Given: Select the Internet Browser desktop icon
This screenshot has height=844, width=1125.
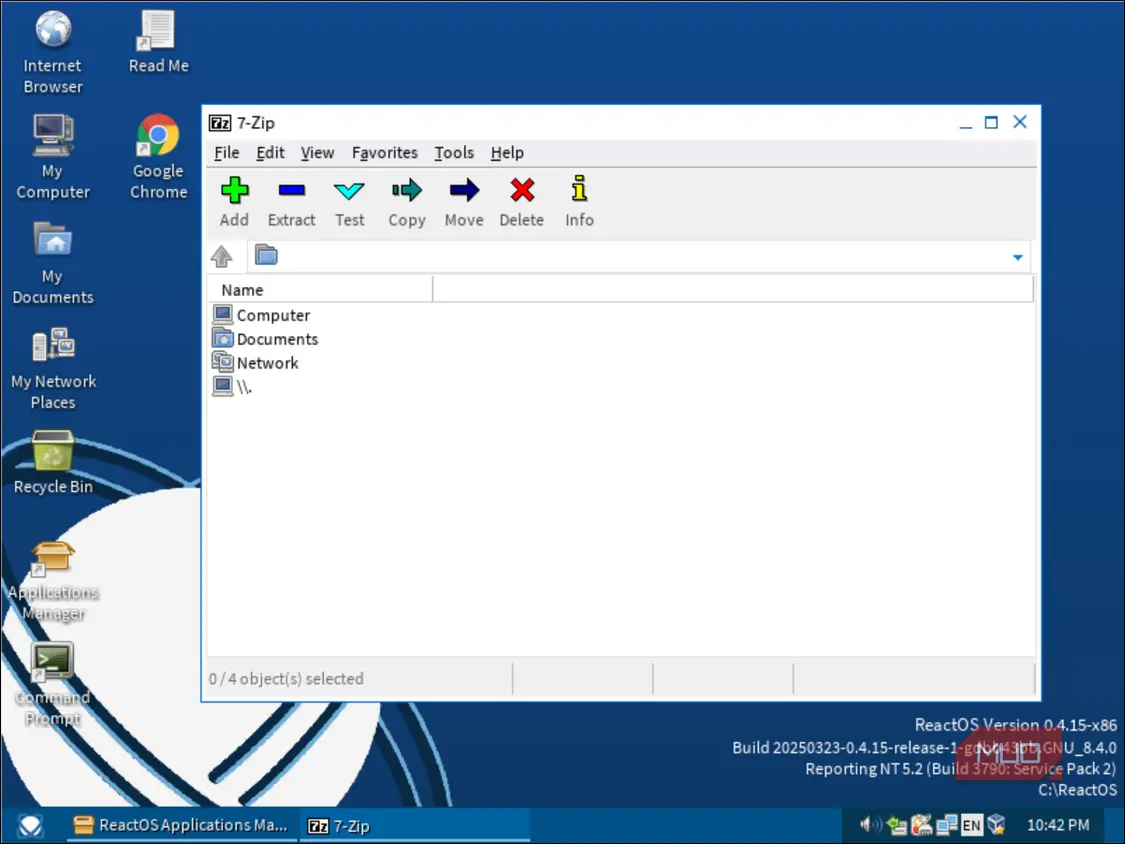Looking at the screenshot, I should point(52,52).
